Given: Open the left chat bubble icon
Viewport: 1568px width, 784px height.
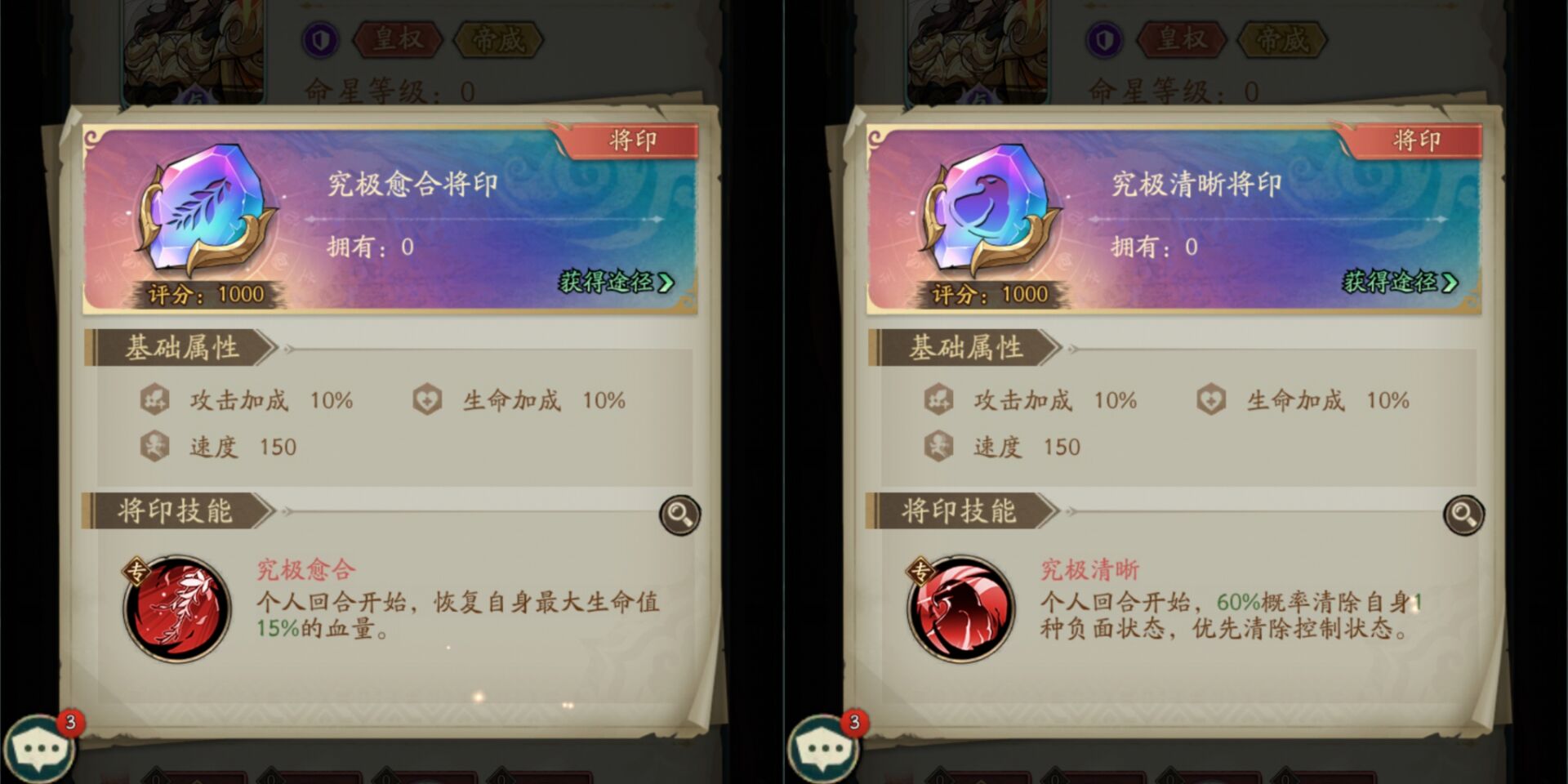Looking at the screenshot, I should pyautogui.click(x=38, y=749).
